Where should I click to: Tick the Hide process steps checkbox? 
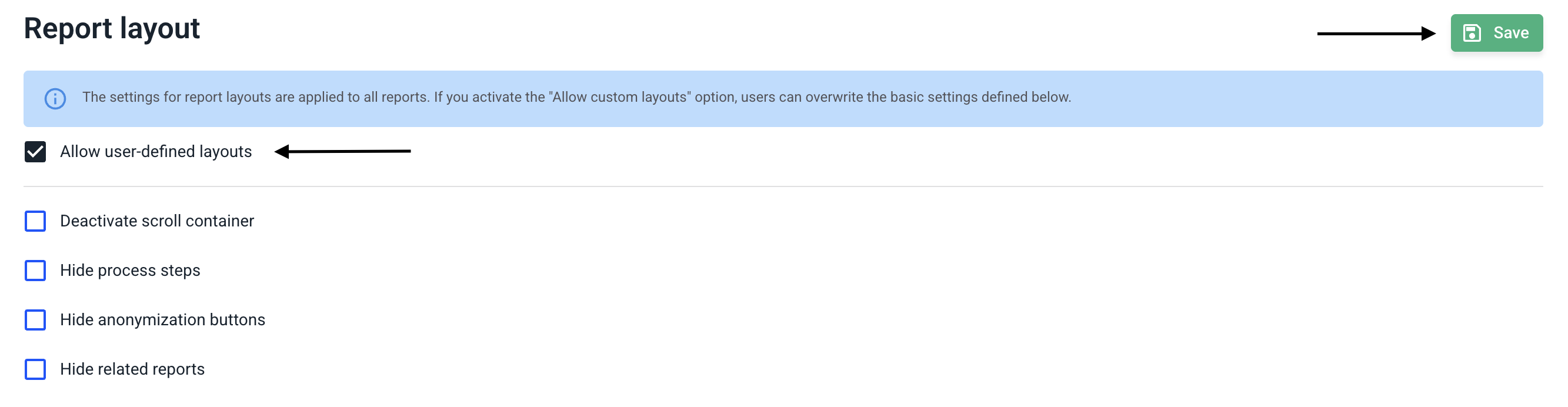35,270
